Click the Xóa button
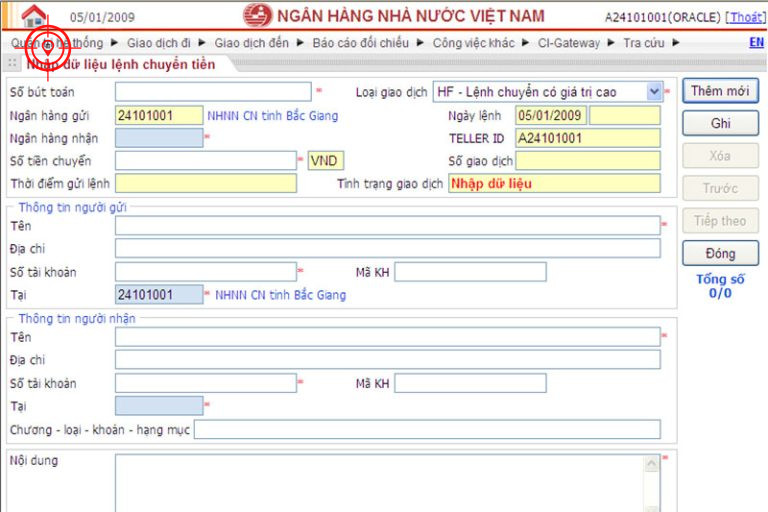The width and height of the screenshot is (768, 512). click(x=720, y=156)
